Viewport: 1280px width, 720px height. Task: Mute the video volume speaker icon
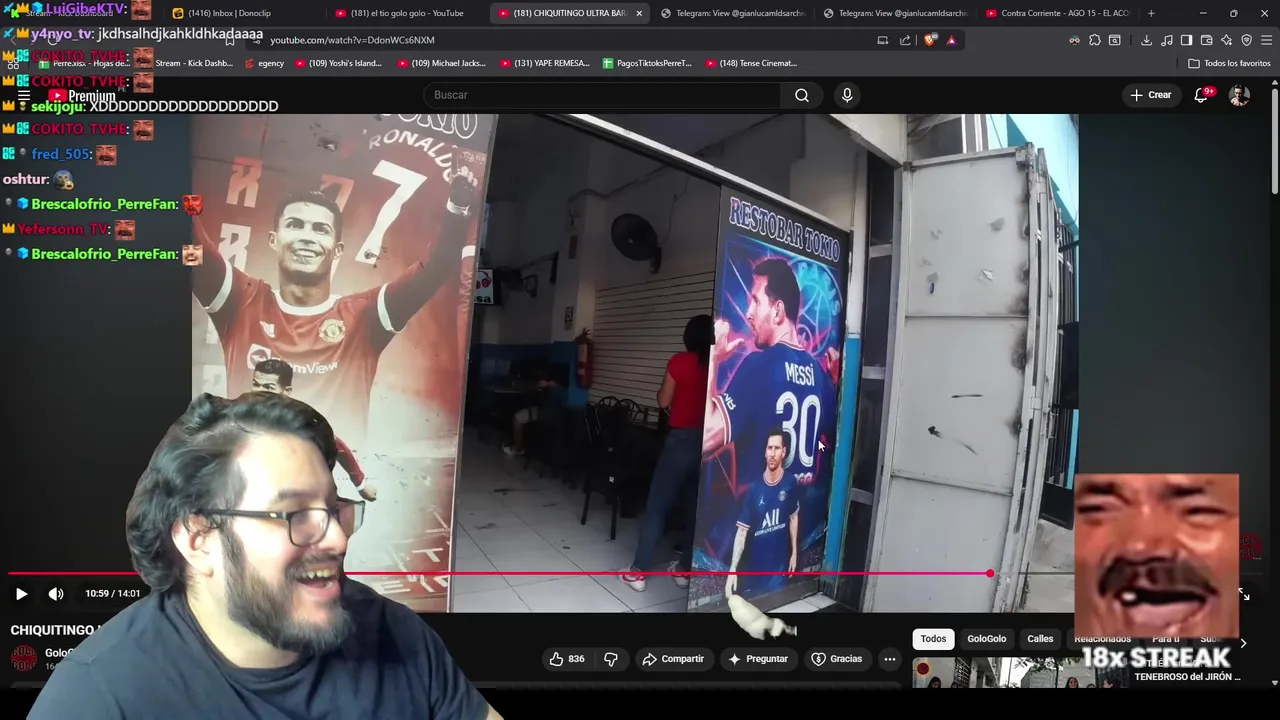[x=56, y=593]
